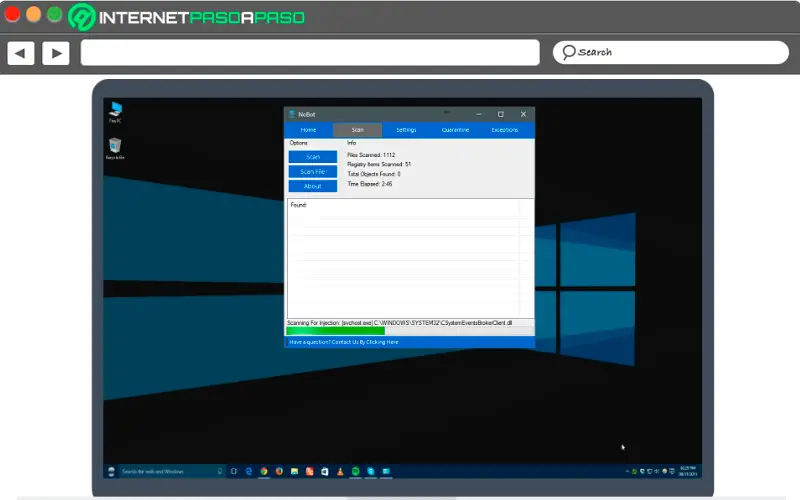Click the taskbar clock and date
Image resolution: width=800 pixels, height=500 pixels.
tap(688, 471)
